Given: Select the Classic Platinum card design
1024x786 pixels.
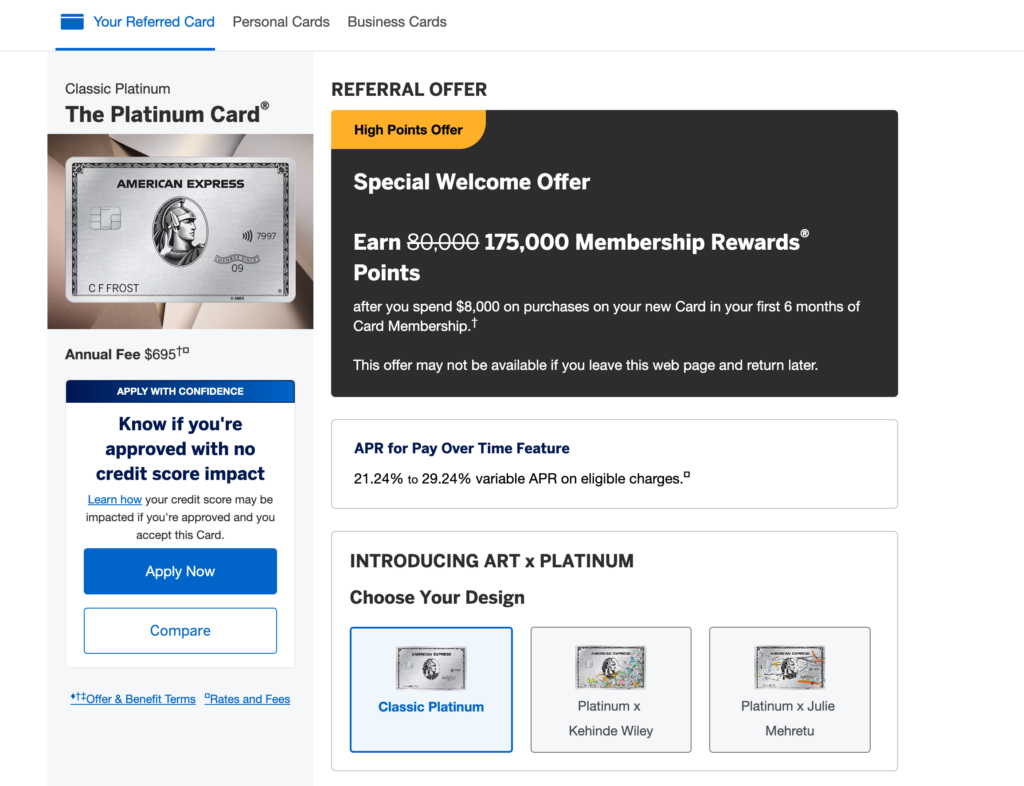Looking at the screenshot, I should tap(431, 689).
